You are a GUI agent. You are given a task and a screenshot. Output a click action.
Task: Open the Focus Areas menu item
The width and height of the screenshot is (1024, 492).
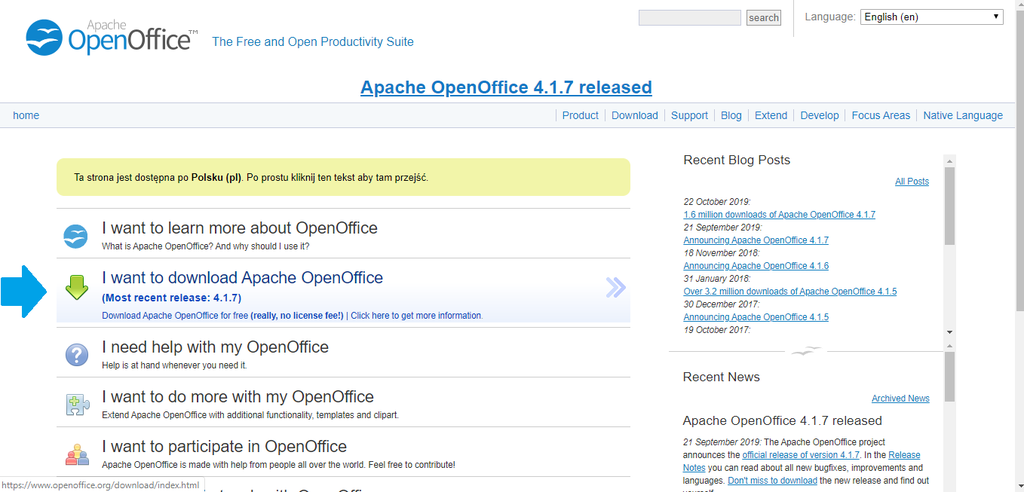click(x=880, y=115)
